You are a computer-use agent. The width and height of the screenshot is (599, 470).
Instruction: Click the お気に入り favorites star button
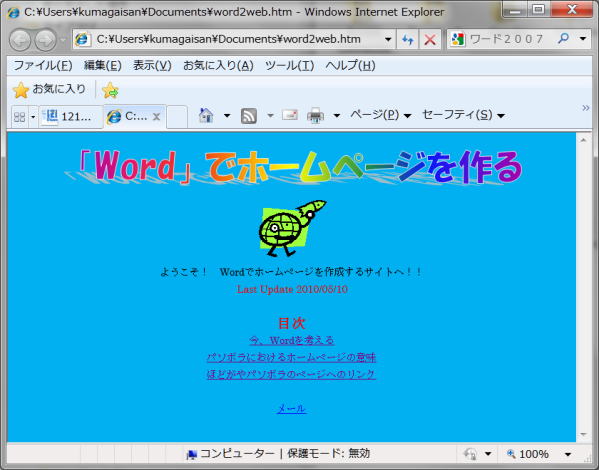click(50, 89)
